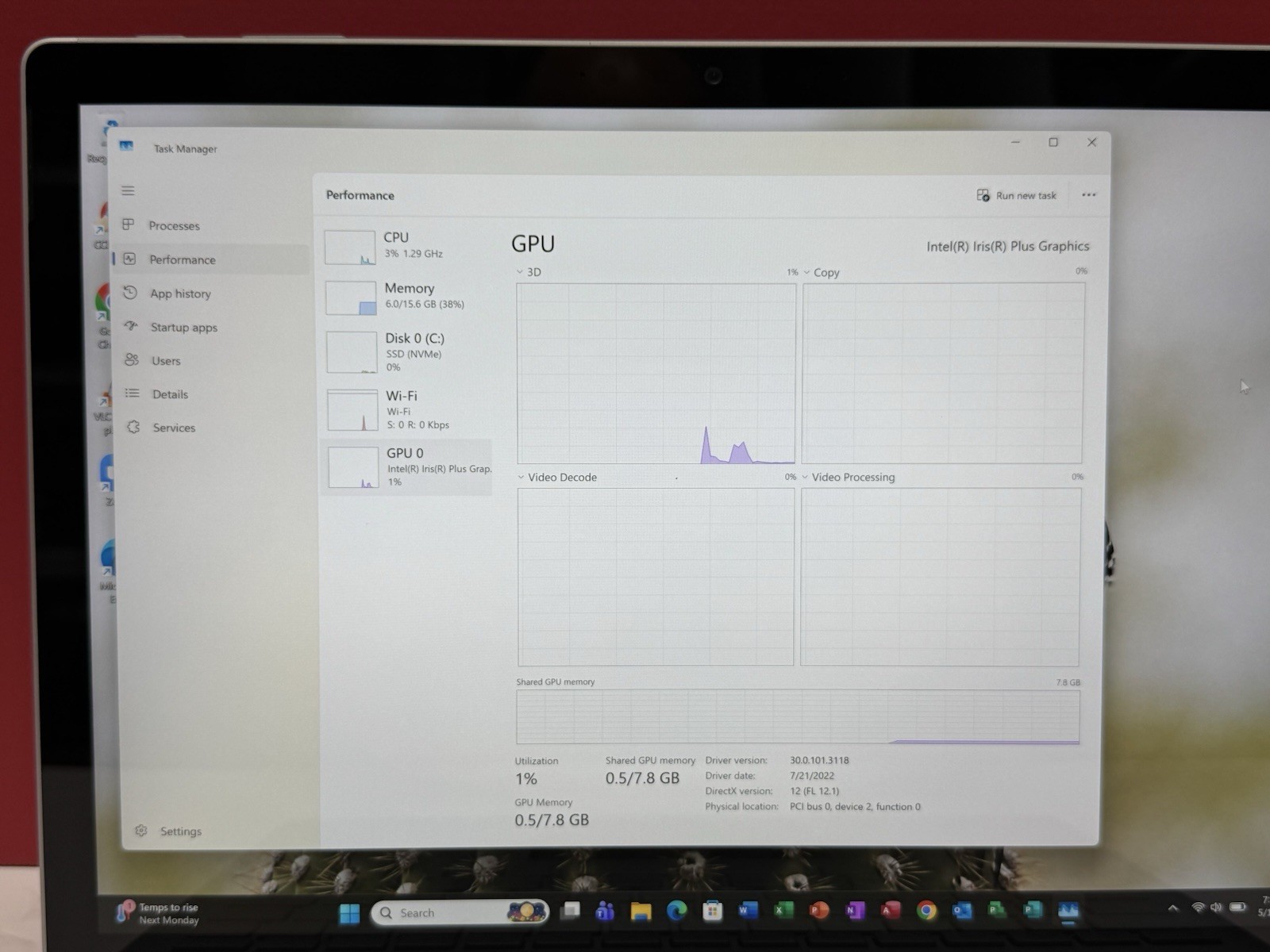The width and height of the screenshot is (1270, 952).
Task: Launch Microsoft Edge from taskbar
Action: pos(676,912)
